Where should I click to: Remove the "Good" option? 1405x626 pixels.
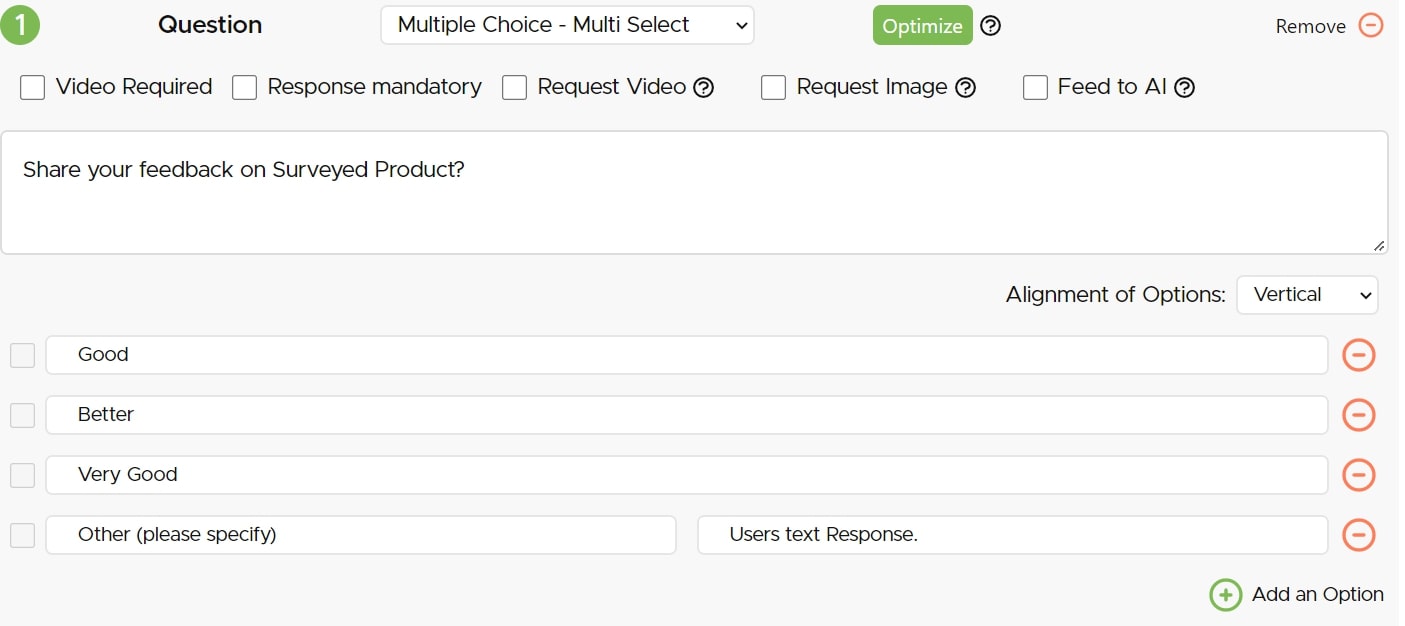[1358, 355]
